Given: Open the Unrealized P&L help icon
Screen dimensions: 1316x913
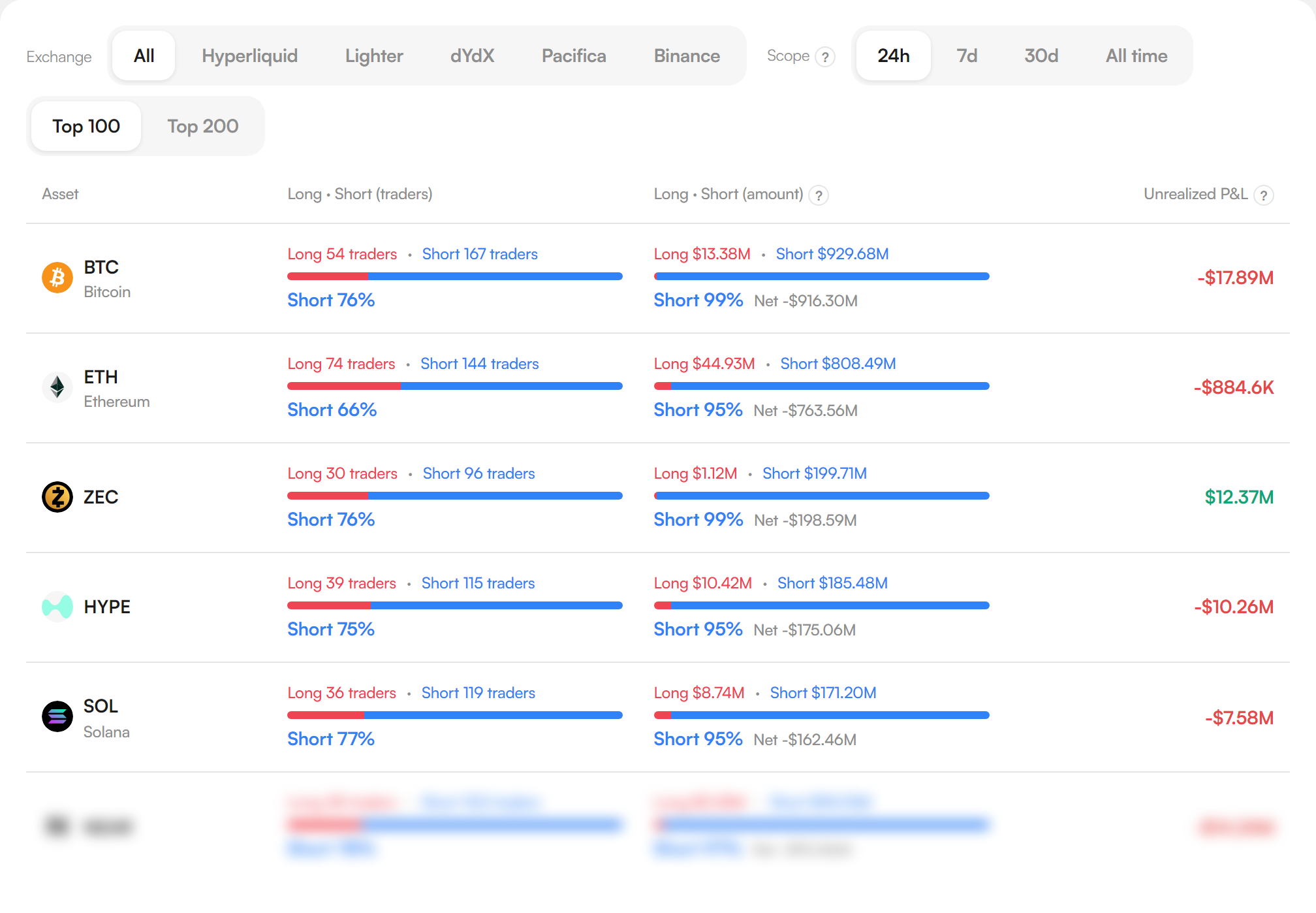Looking at the screenshot, I should 1264,195.
